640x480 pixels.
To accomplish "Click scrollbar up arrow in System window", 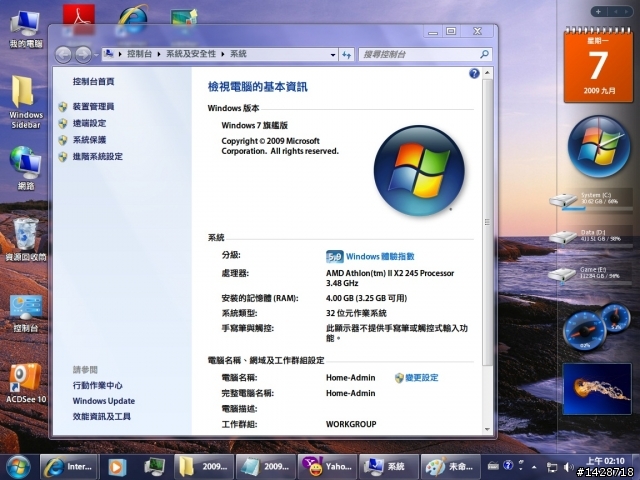I will pos(487,73).
